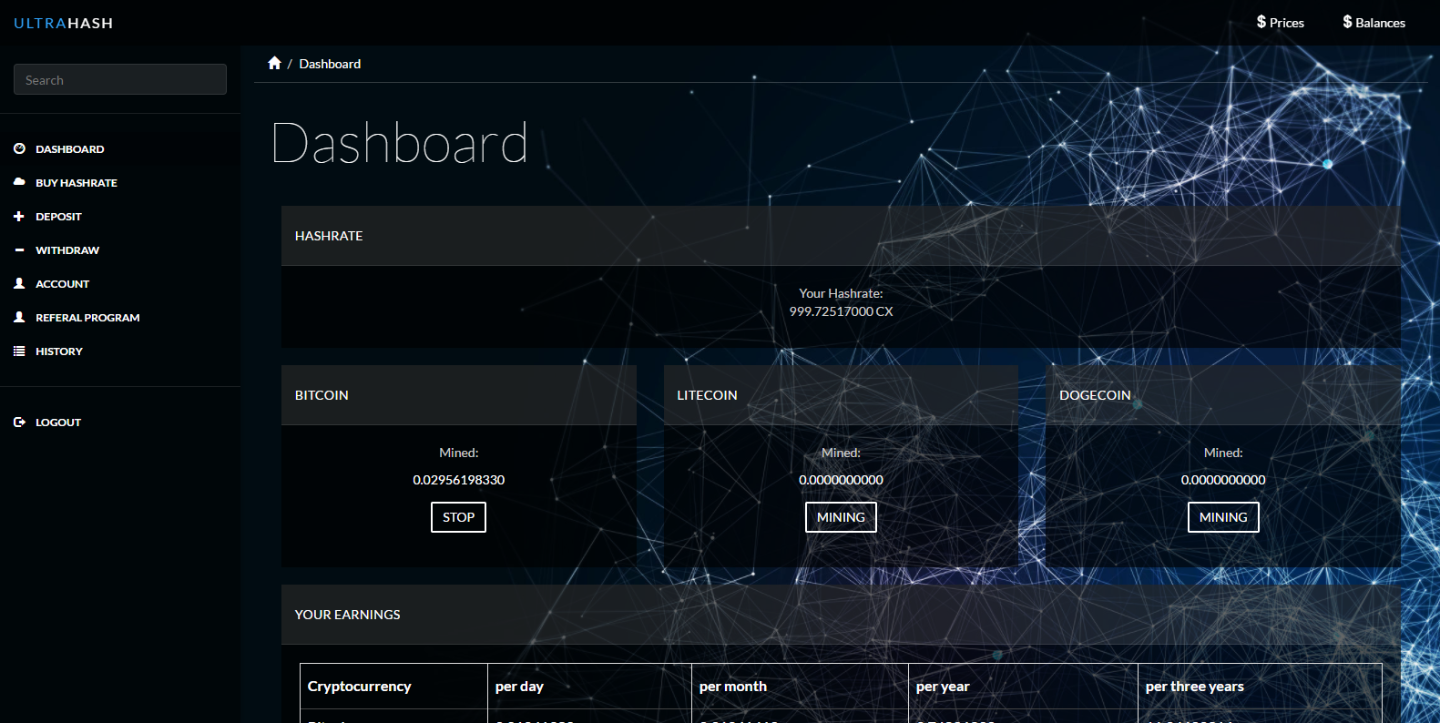Image resolution: width=1440 pixels, height=723 pixels.
Task: Open the Balances menu in header
Action: pos(1373,22)
